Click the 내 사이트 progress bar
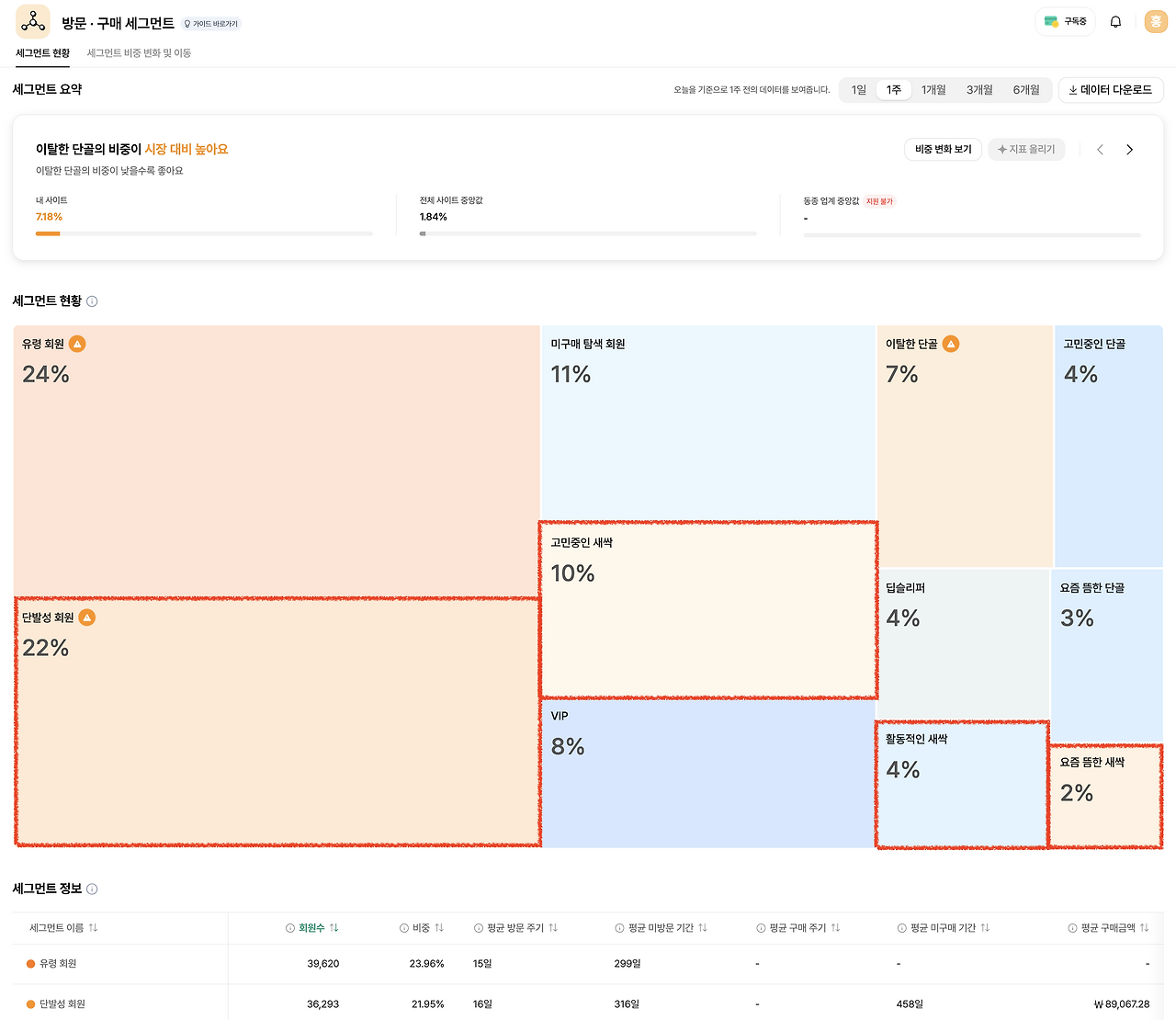 click(204, 234)
